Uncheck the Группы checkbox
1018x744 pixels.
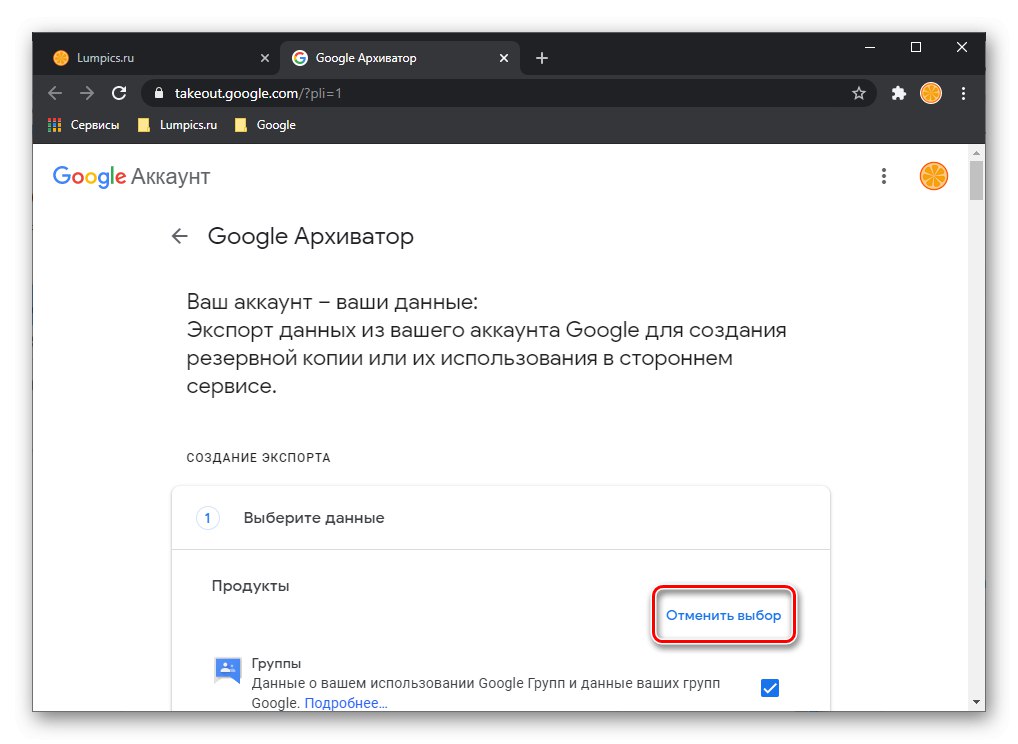pos(769,688)
